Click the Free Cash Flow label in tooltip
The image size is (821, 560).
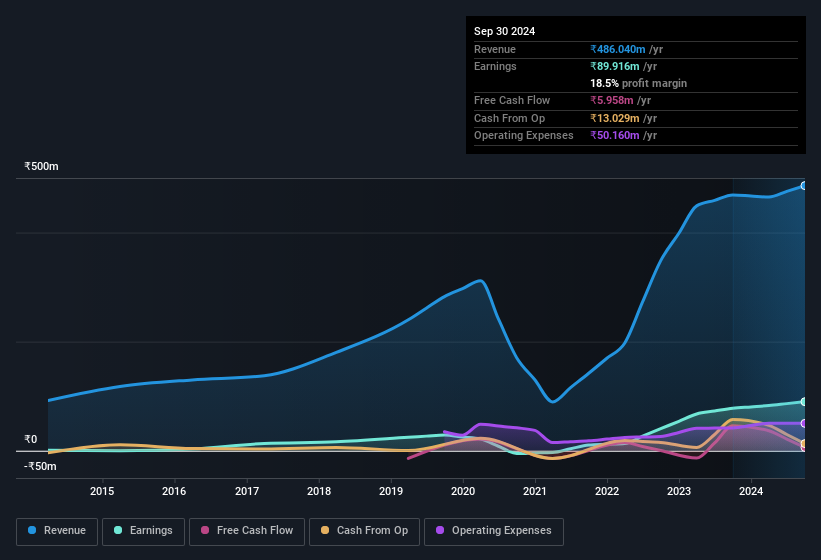(x=512, y=100)
